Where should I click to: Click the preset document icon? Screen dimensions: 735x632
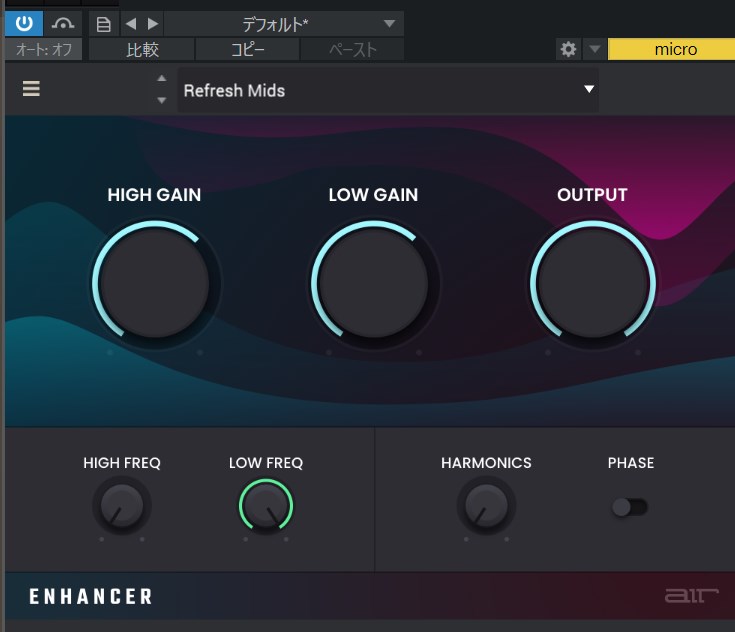104,24
